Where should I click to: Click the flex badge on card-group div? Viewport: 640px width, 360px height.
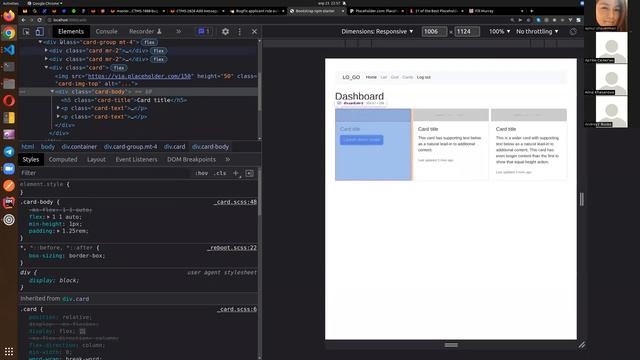click(150, 42)
